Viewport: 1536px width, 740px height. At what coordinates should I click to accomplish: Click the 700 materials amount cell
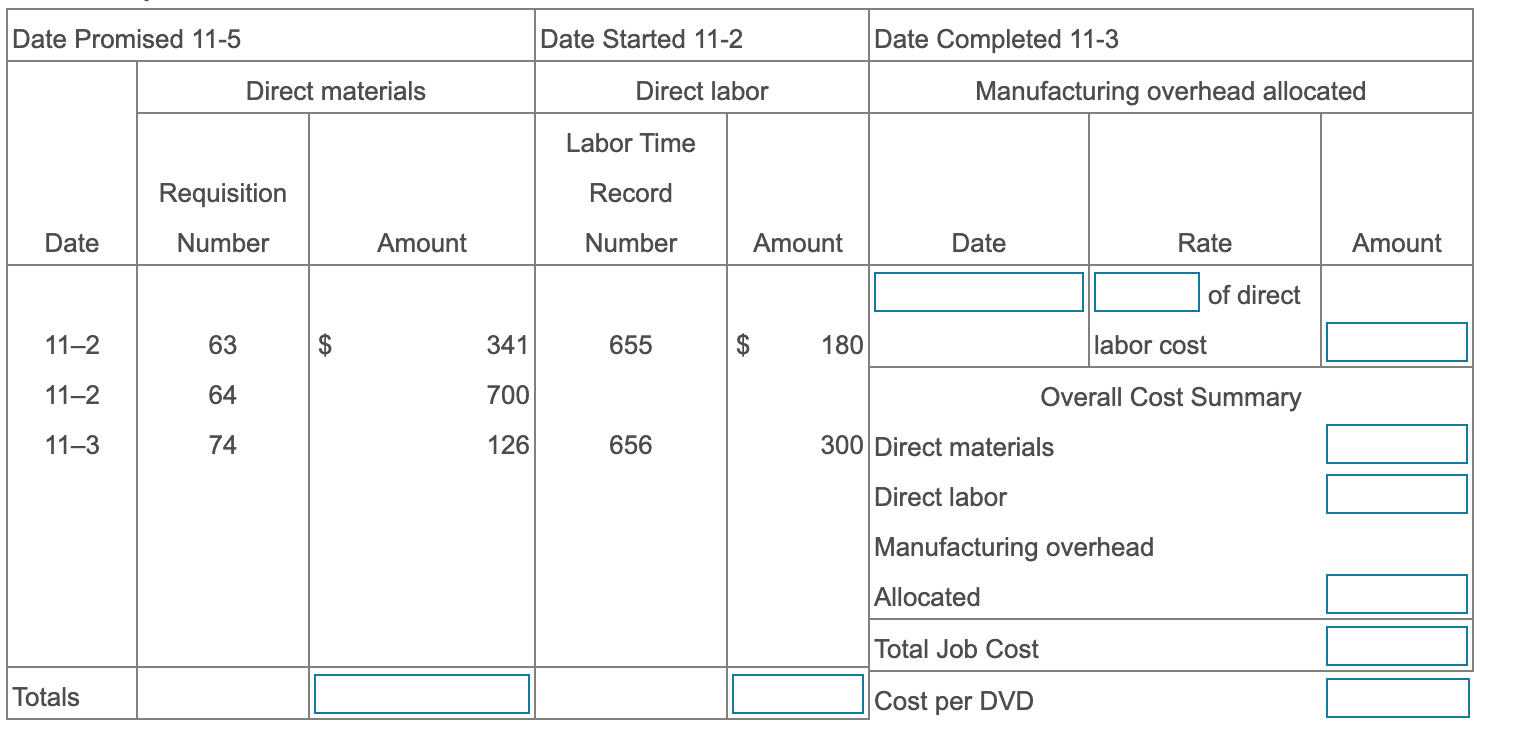(x=510, y=394)
